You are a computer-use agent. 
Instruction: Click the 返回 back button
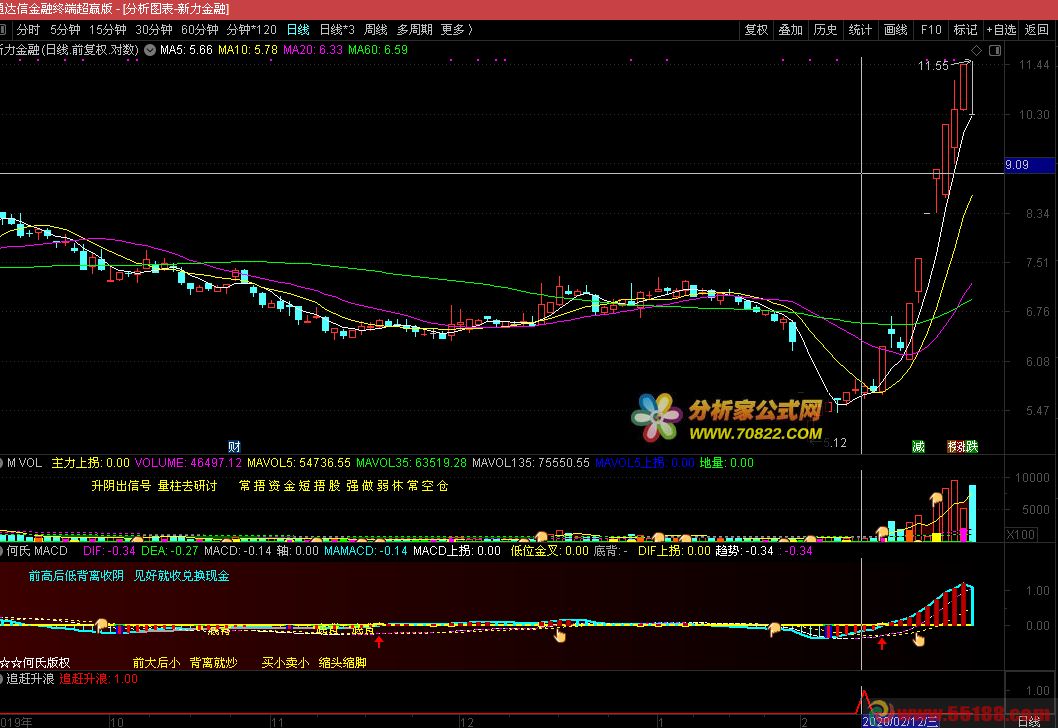tap(1036, 30)
